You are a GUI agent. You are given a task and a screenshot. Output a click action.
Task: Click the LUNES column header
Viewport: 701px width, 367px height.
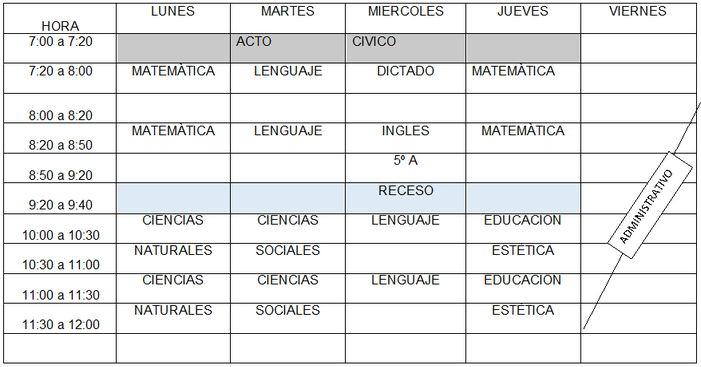(173, 18)
